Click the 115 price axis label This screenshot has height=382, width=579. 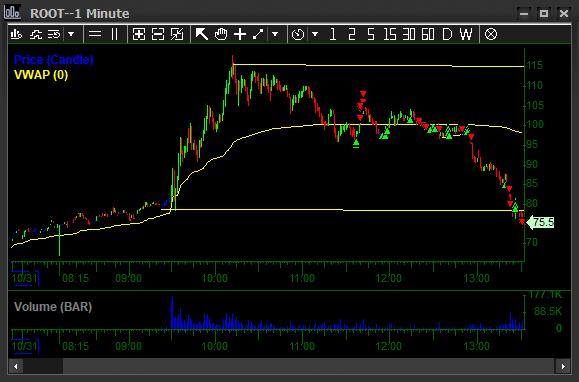pyautogui.click(x=535, y=66)
